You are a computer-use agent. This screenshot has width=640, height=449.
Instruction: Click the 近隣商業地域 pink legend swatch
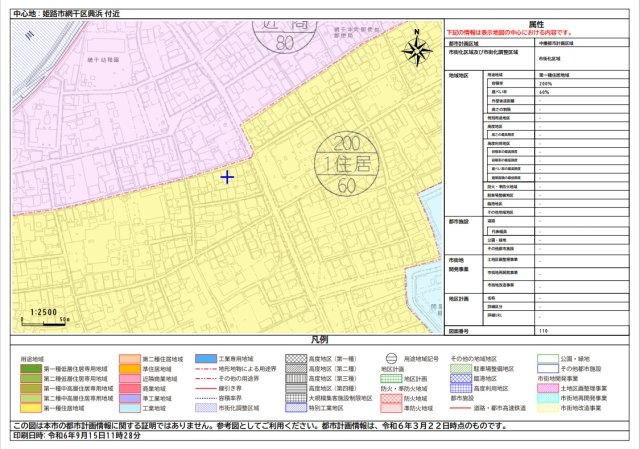pos(130,378)
